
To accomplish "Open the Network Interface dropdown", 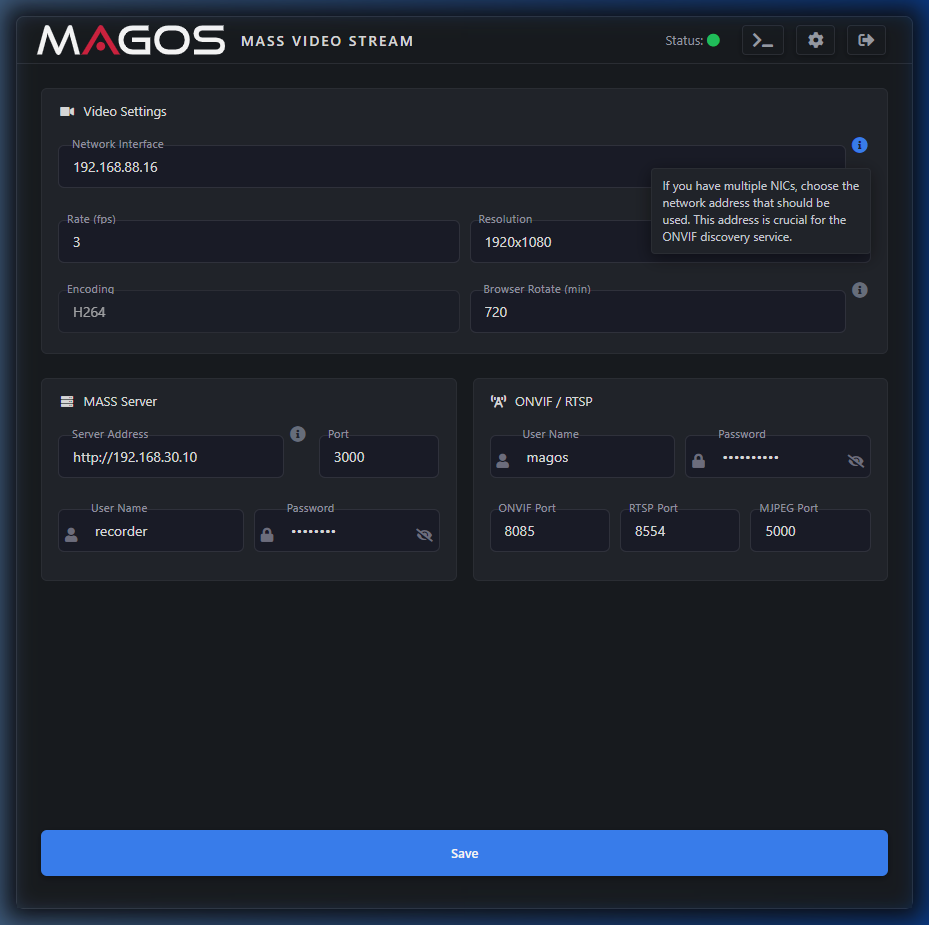I will [451, 167].
